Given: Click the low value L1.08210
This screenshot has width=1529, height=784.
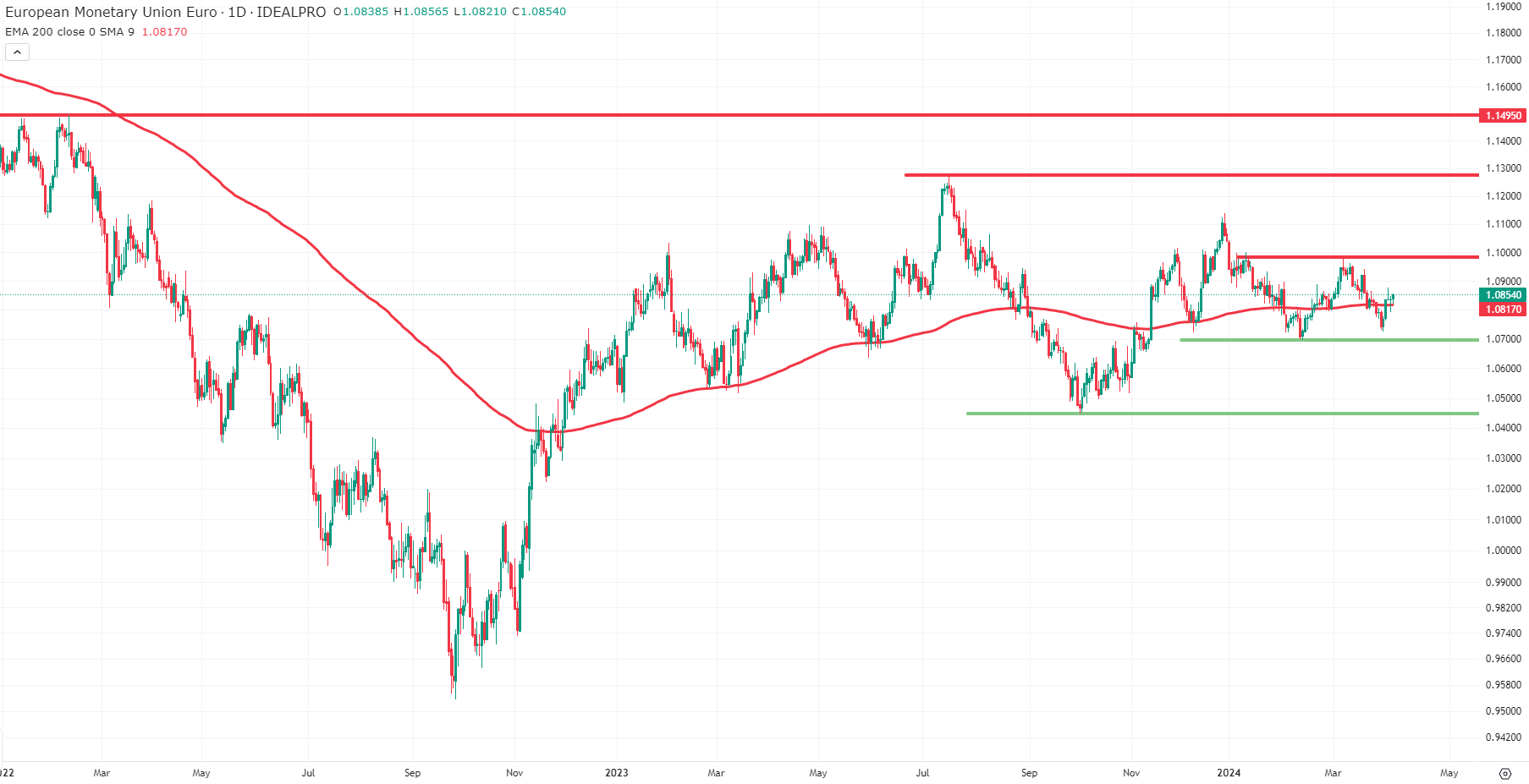Looking at the screenshot, I should tap(480, 12).
